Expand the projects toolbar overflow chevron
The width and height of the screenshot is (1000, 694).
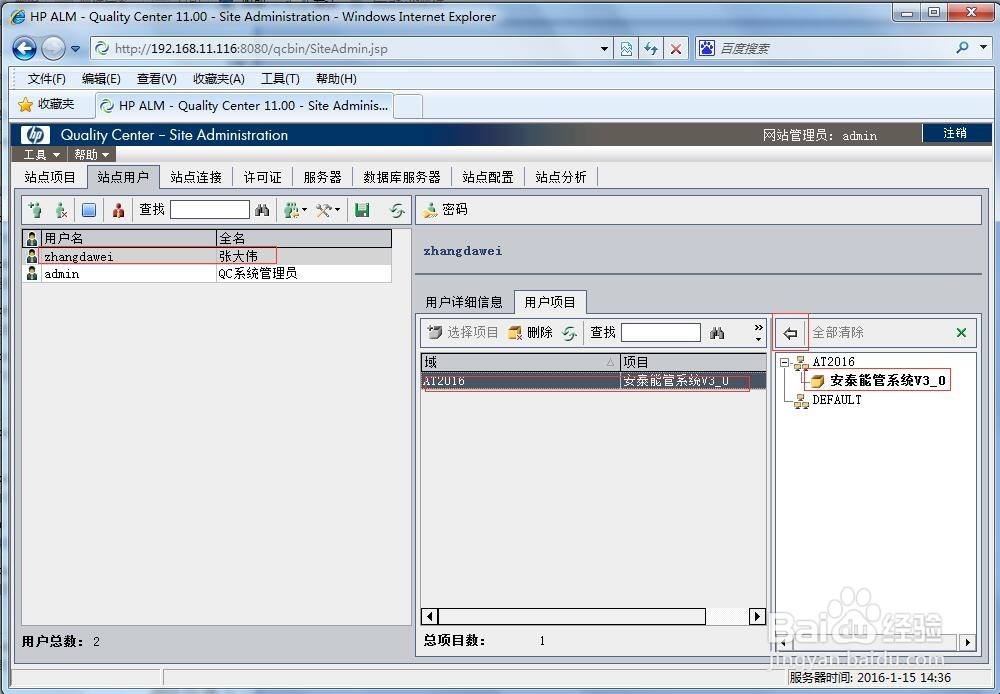pos(758,332)
